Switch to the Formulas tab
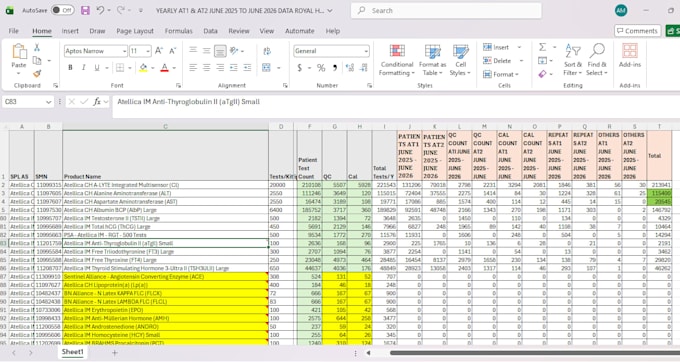 pyautogui.click(x=179, y=31)
